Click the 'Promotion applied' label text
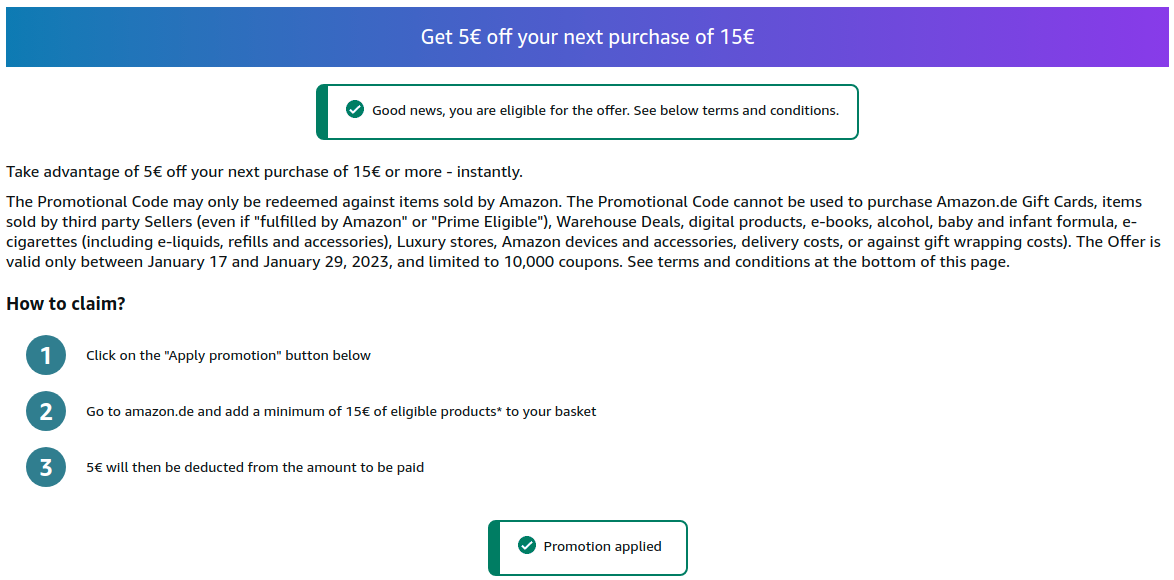This screenshot has width=1174, height=580. (602, 546)
